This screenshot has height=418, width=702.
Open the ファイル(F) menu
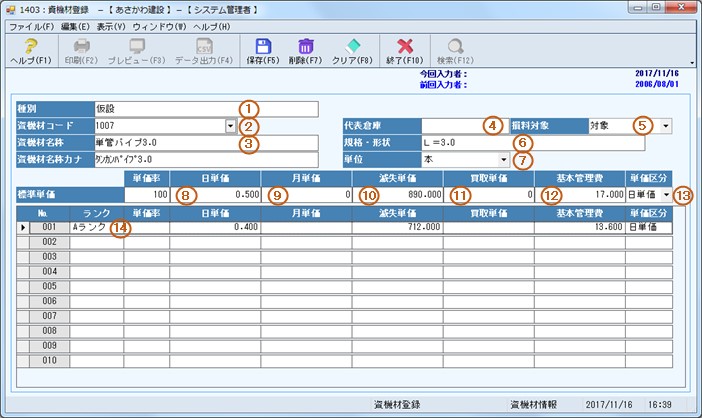click(x=30, y=25)
